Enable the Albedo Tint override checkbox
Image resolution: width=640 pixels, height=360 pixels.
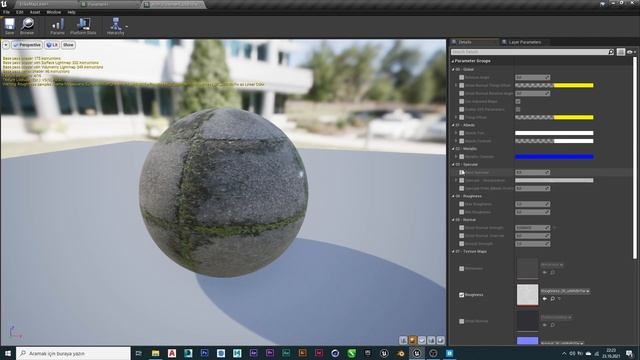pos(462,133)
